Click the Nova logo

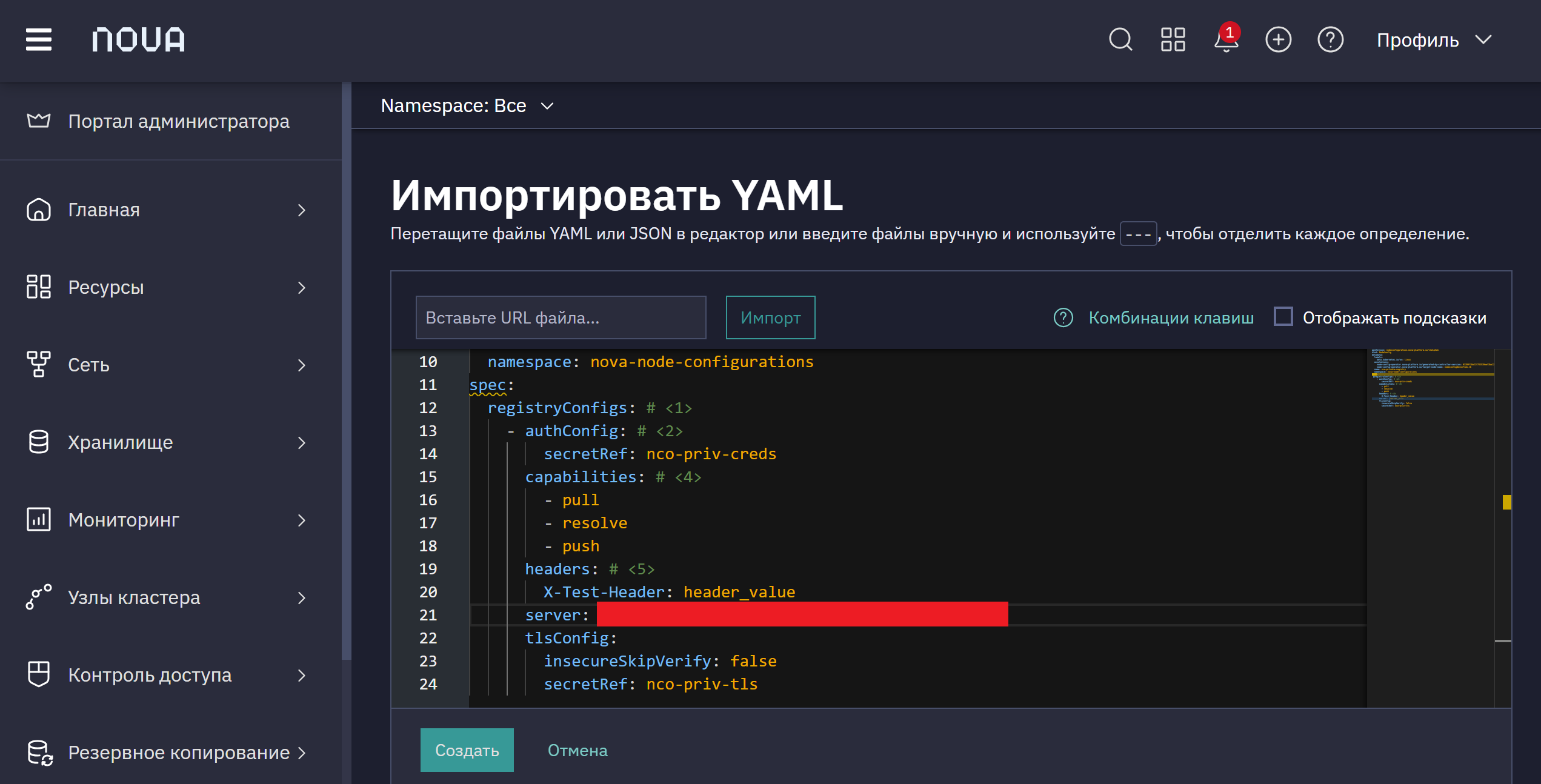tap(139, 40)
